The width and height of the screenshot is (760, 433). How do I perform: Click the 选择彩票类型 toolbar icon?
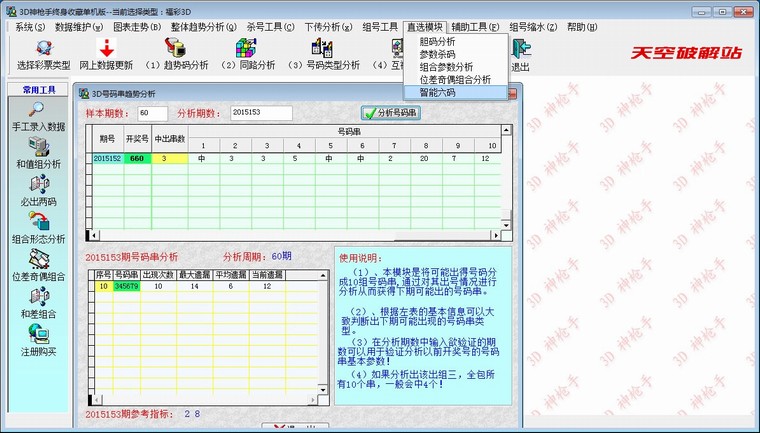[x=44, y=48]
